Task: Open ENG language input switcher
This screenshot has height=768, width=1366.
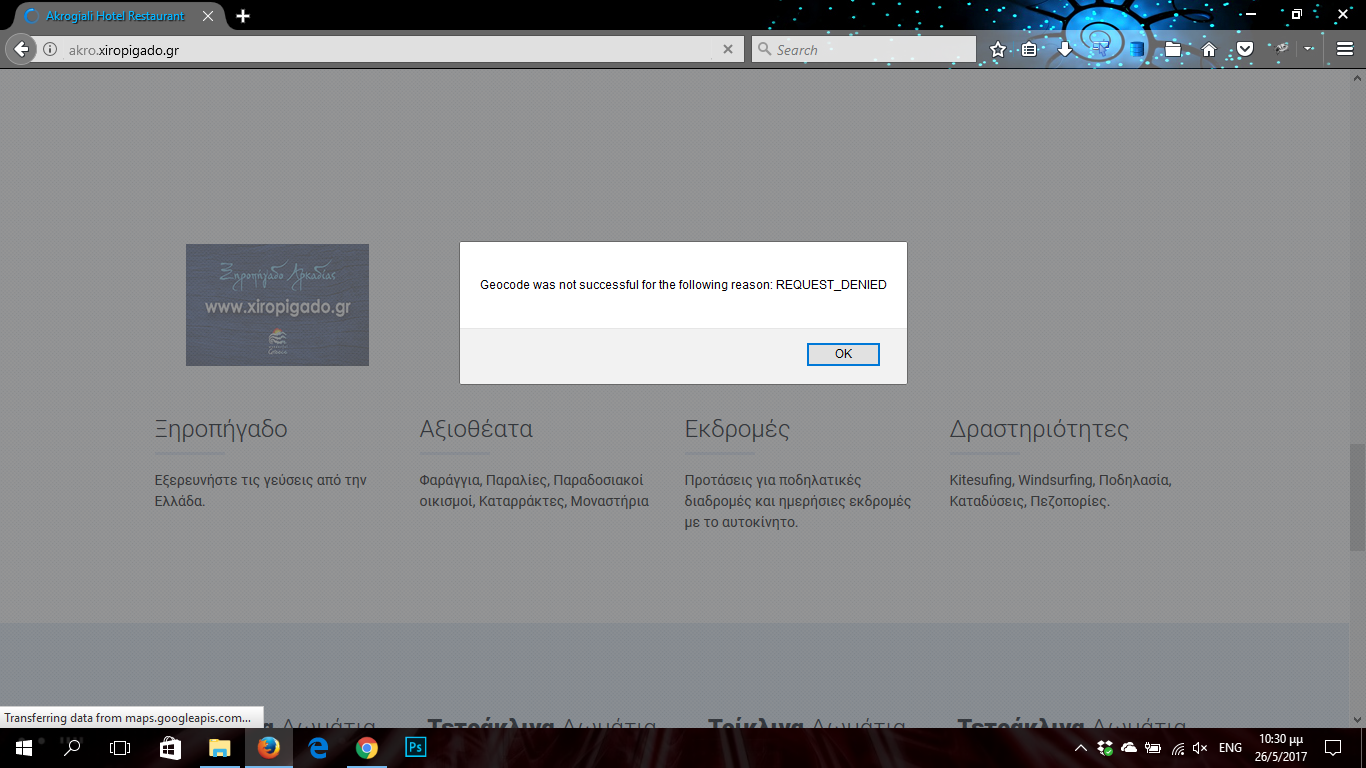Action: [x=1230, y=748]
